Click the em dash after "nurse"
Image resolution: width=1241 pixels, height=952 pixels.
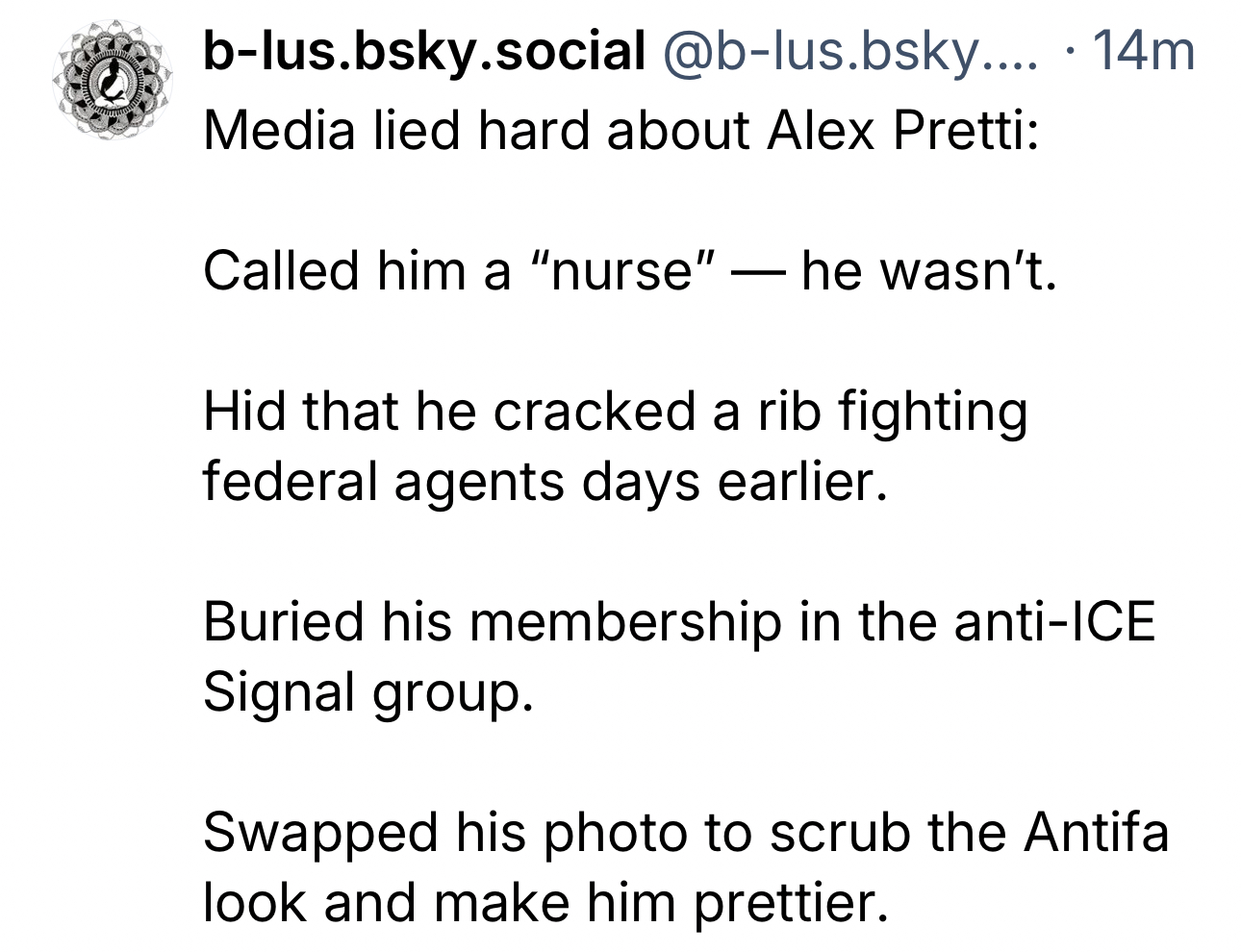point(758,271)
